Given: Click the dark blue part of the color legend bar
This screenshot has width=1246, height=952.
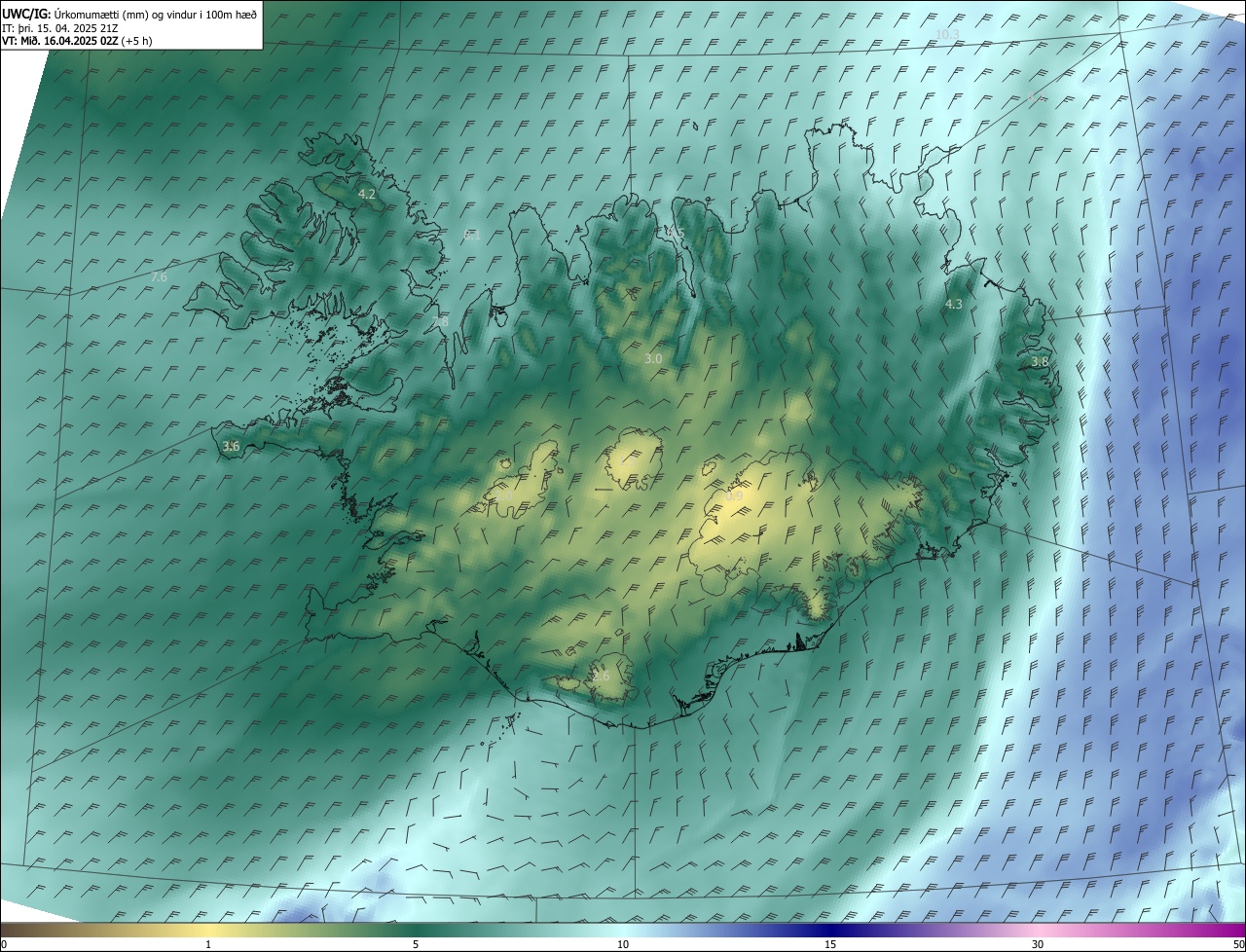Looking at the screenshot, I should click(830, 931).
